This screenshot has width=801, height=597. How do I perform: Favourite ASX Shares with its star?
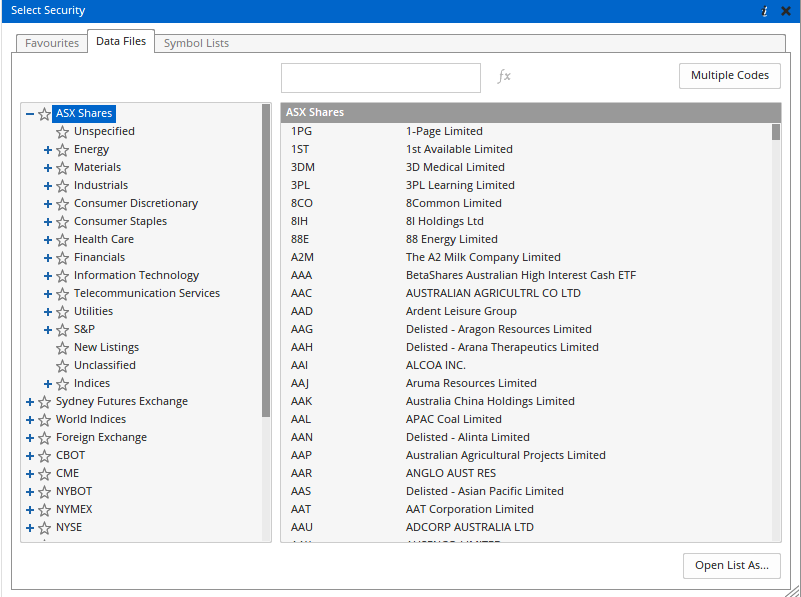point(45,114)
